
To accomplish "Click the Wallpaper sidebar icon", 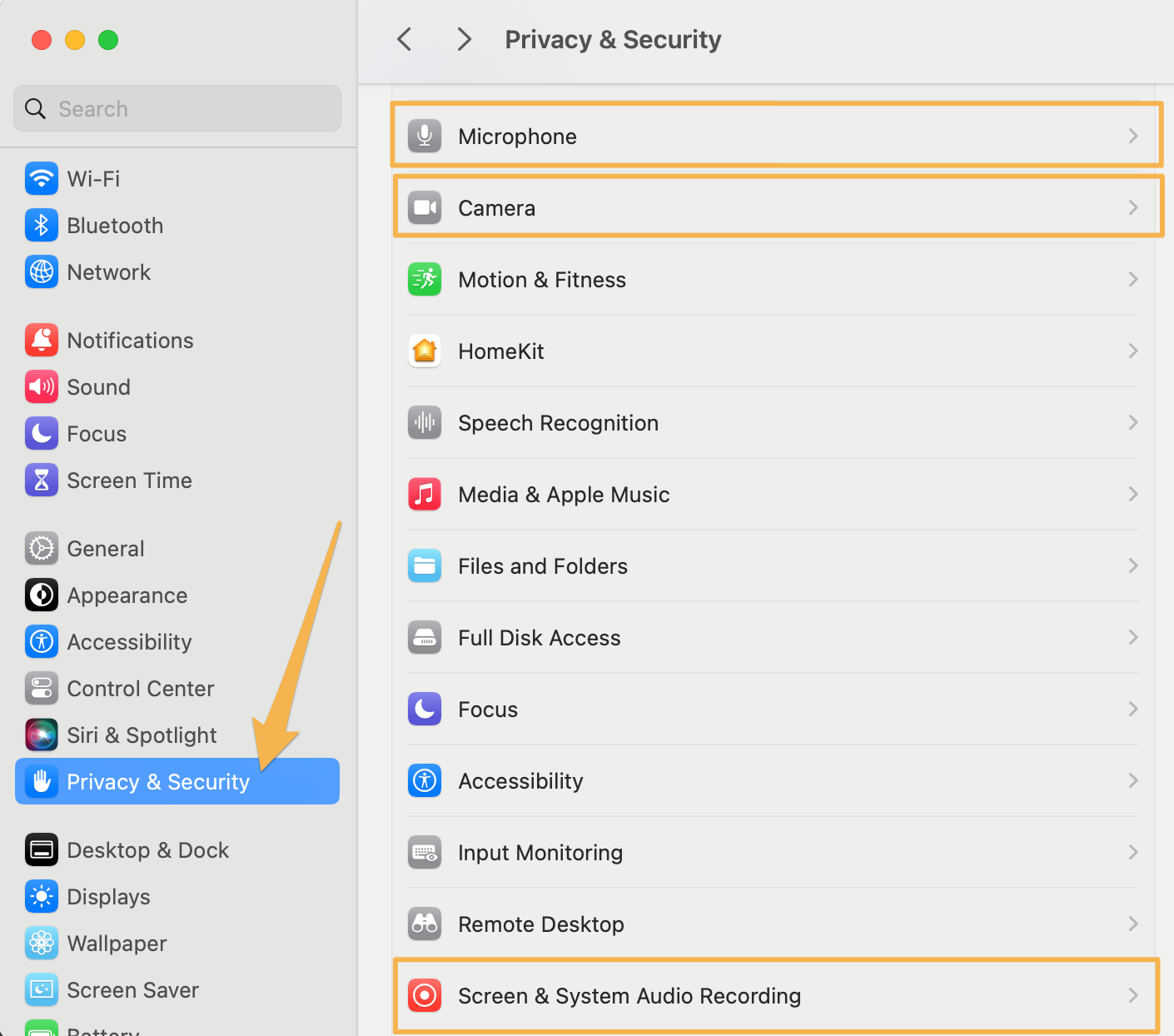I will coord(42,943).
